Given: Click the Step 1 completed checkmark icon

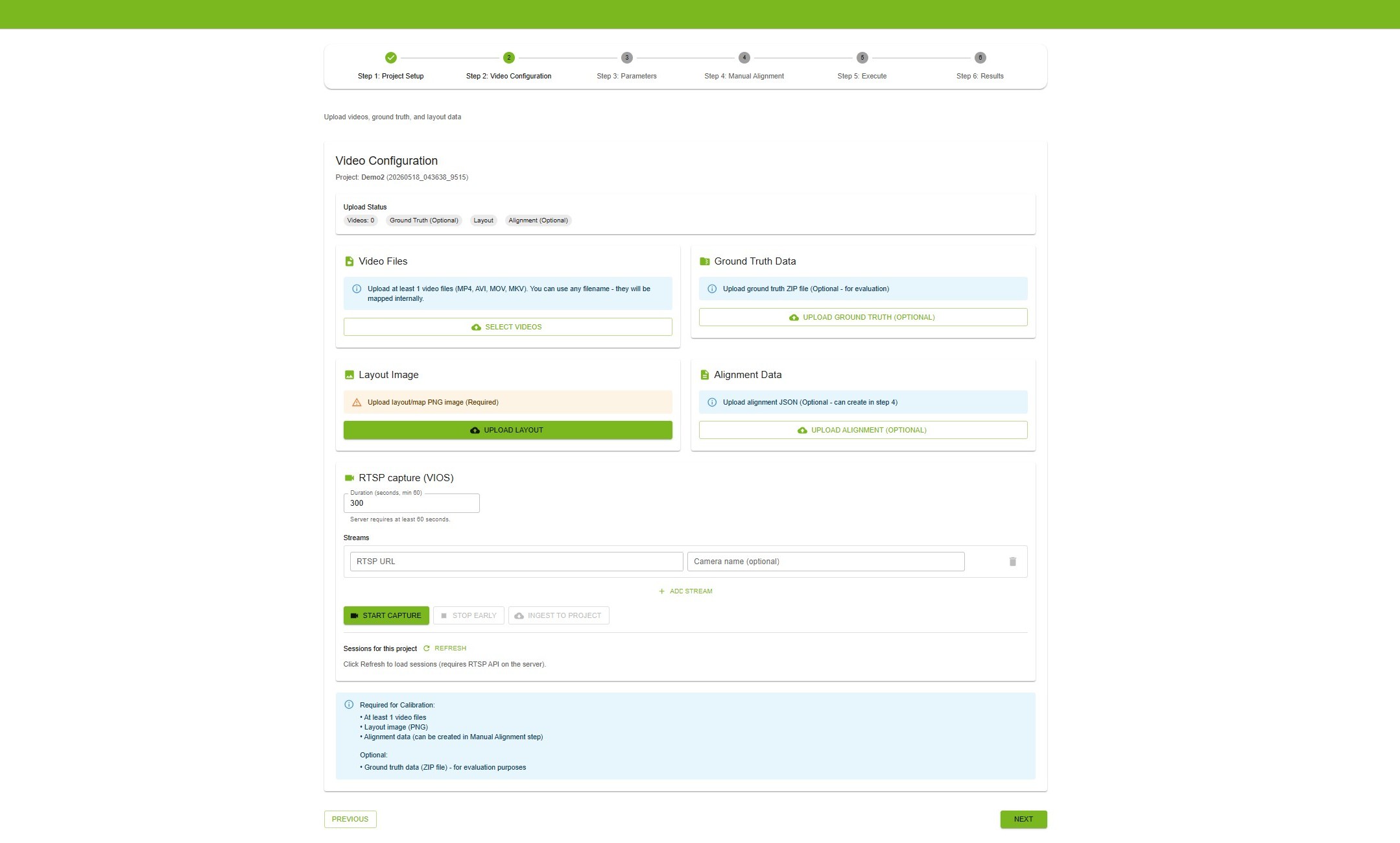Looking at the screenshot, I should click(390, 58).
